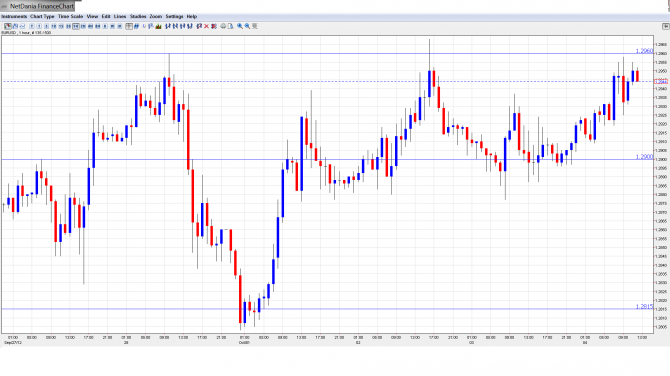
Task: Toggle the selected 1 hour timescale button
Action: [76, 26]
